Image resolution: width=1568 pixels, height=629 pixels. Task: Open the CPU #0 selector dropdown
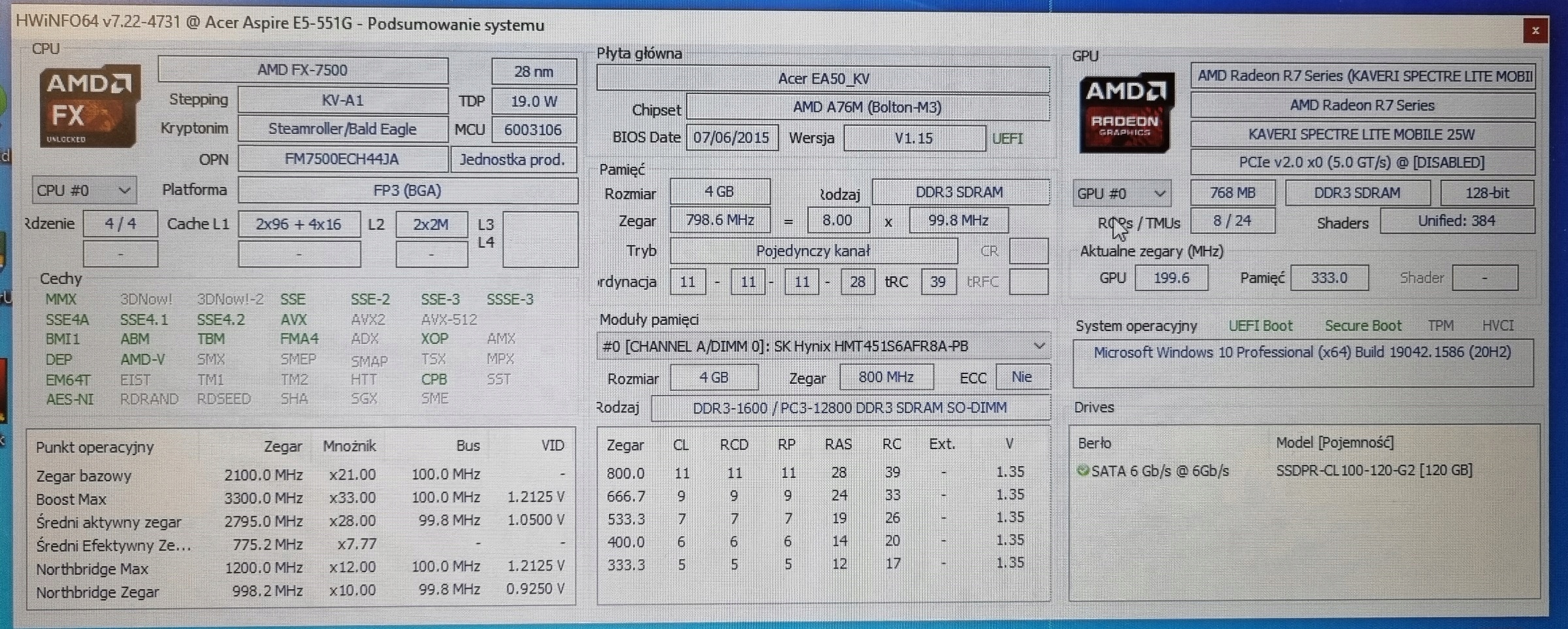click(x=84, y=191)
